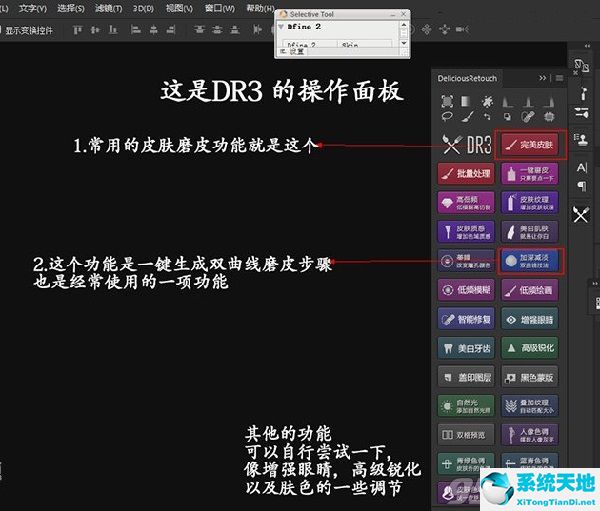Click align left edges icon
Screen dimensions: 600x511
[135, 29]
